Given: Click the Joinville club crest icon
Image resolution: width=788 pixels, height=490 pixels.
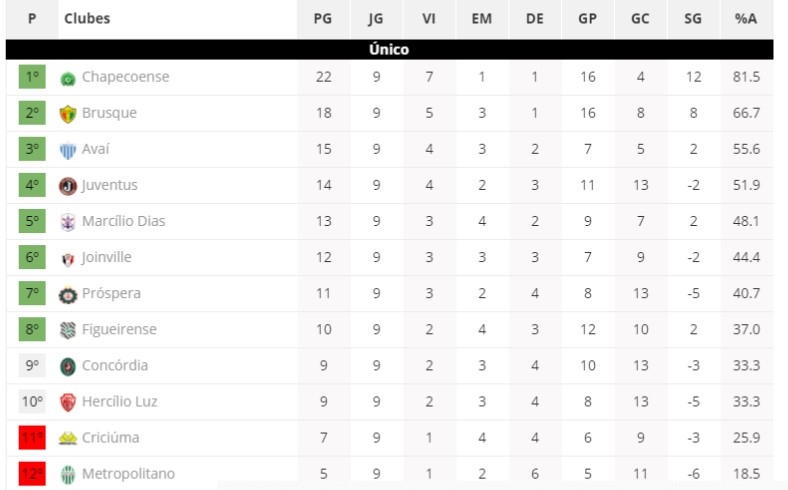Looking at the screenshot, I should pos(68,259).
